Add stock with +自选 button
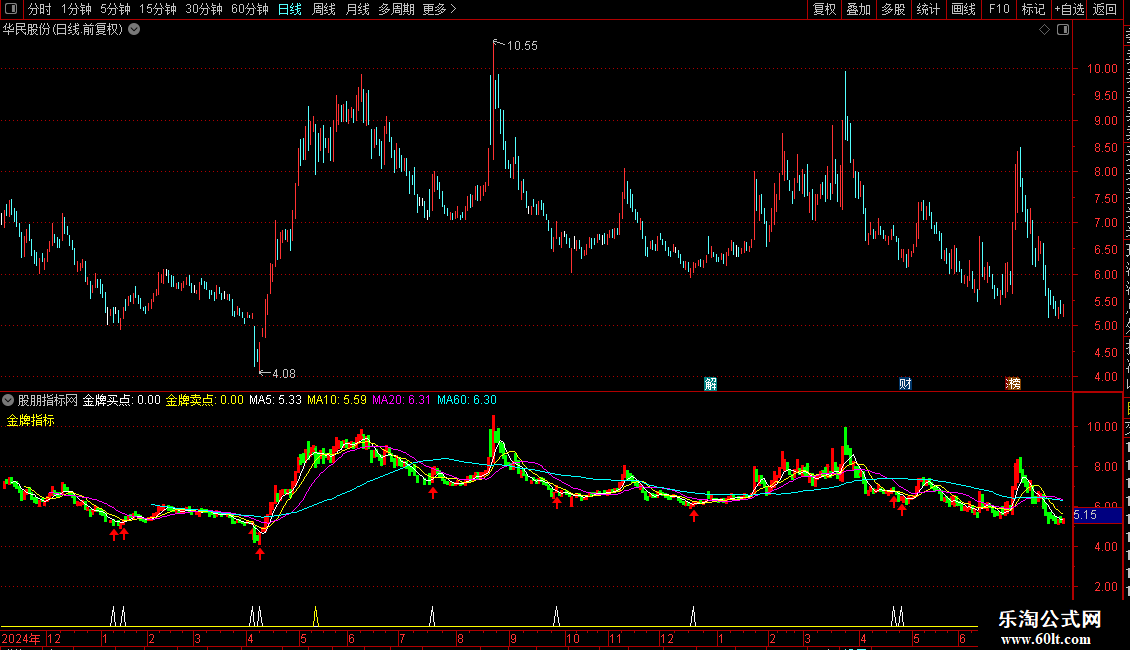1130x650 pixels. (x=1069, y=9)
